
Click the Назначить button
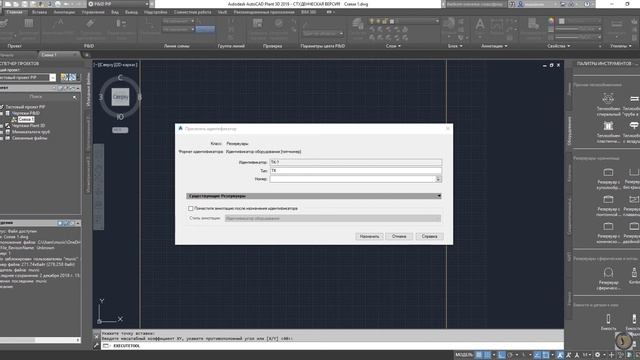(369, 236)
